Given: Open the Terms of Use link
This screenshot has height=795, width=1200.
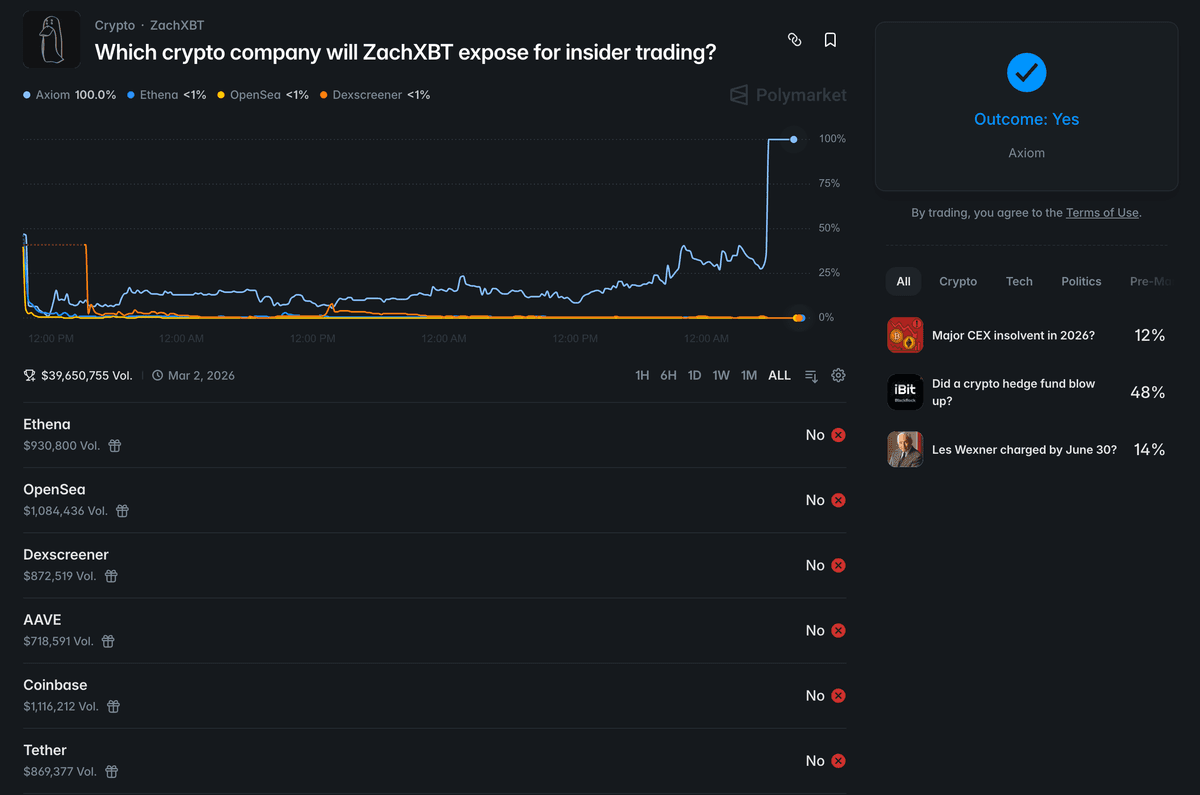Looking at the screenshot, I should tap(1102, 212).
